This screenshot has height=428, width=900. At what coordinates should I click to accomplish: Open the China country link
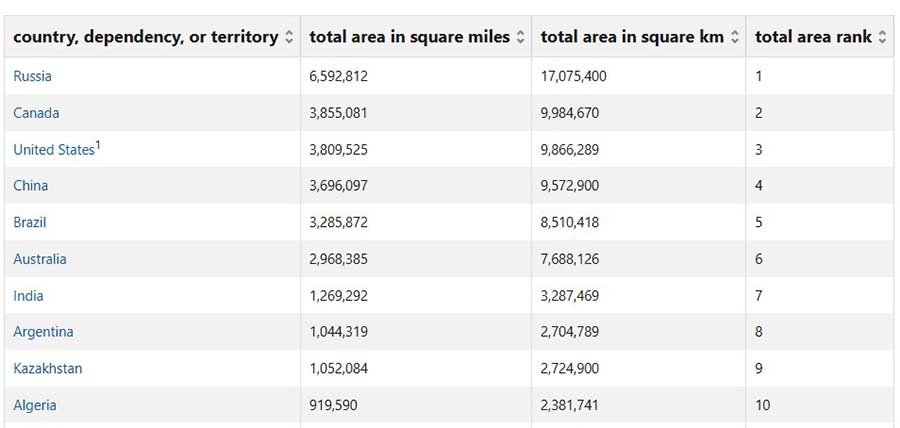[30, 186]
